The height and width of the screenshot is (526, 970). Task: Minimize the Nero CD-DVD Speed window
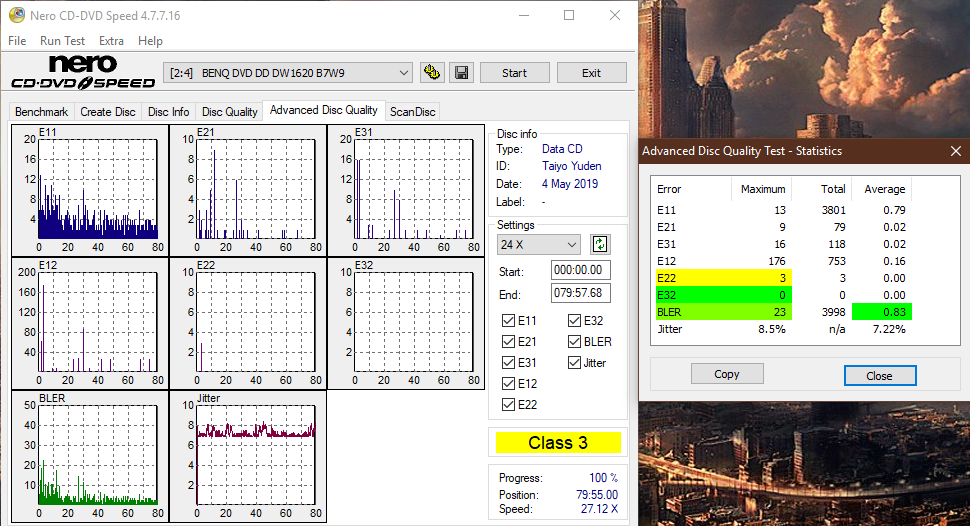coord(523,15)
